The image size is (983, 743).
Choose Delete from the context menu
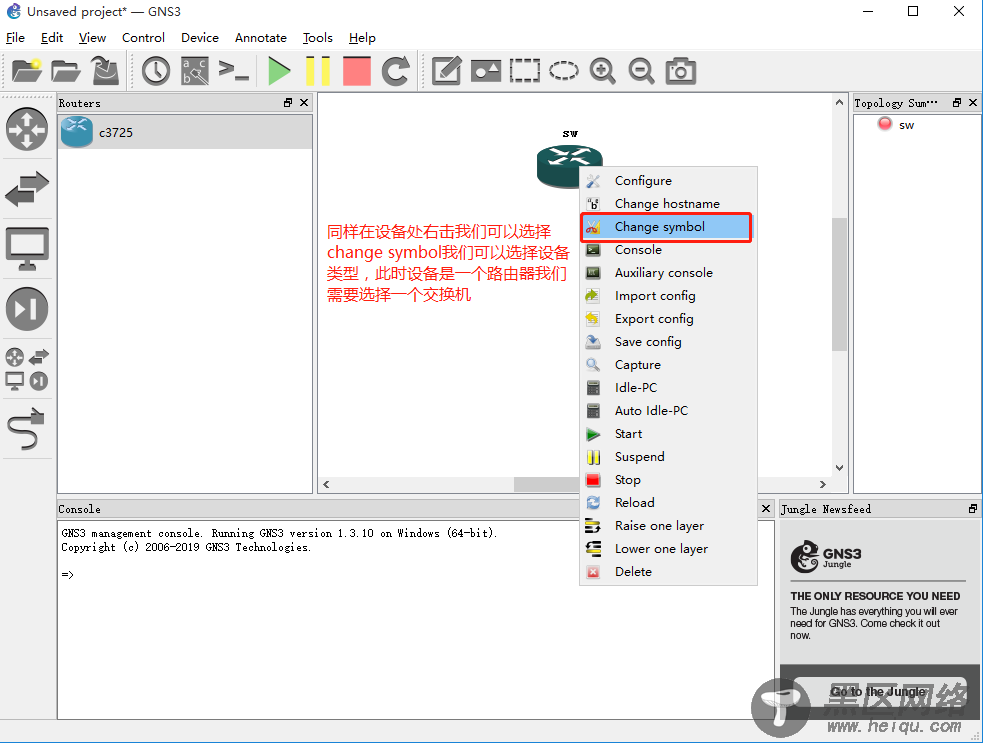tap(668, 572)
